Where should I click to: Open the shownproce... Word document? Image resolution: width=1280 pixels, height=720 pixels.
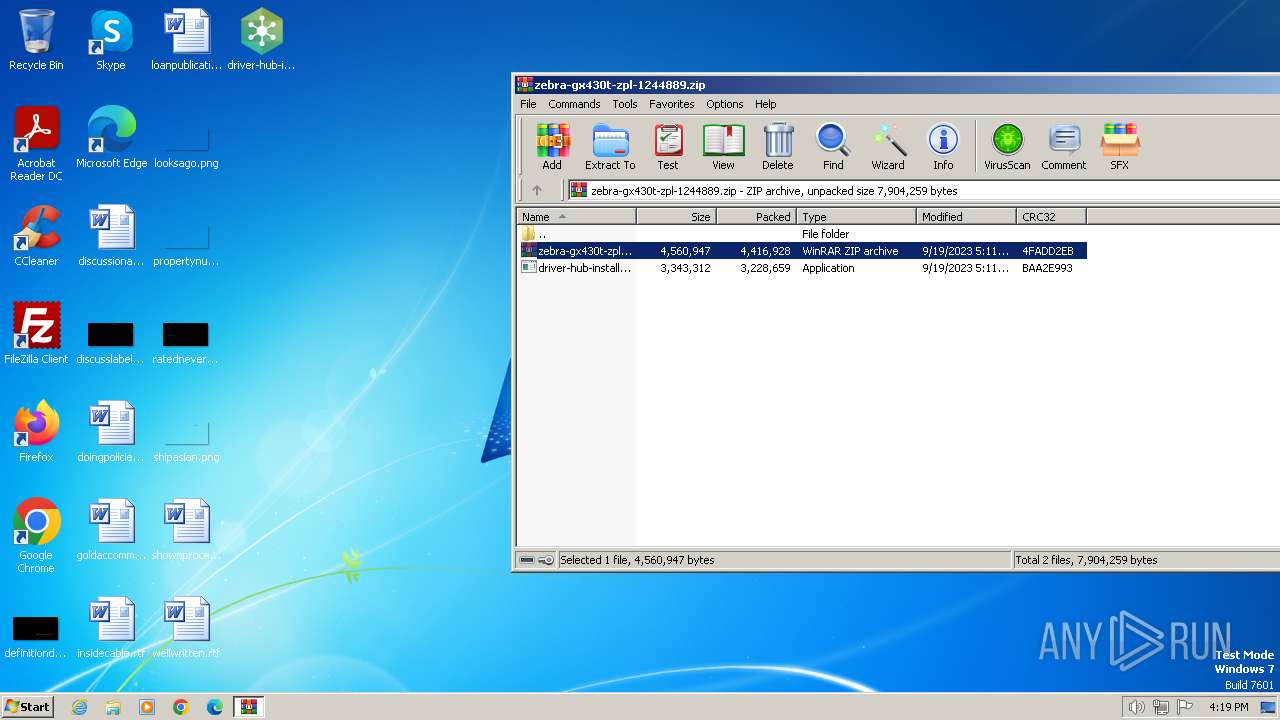pos(186,530)
